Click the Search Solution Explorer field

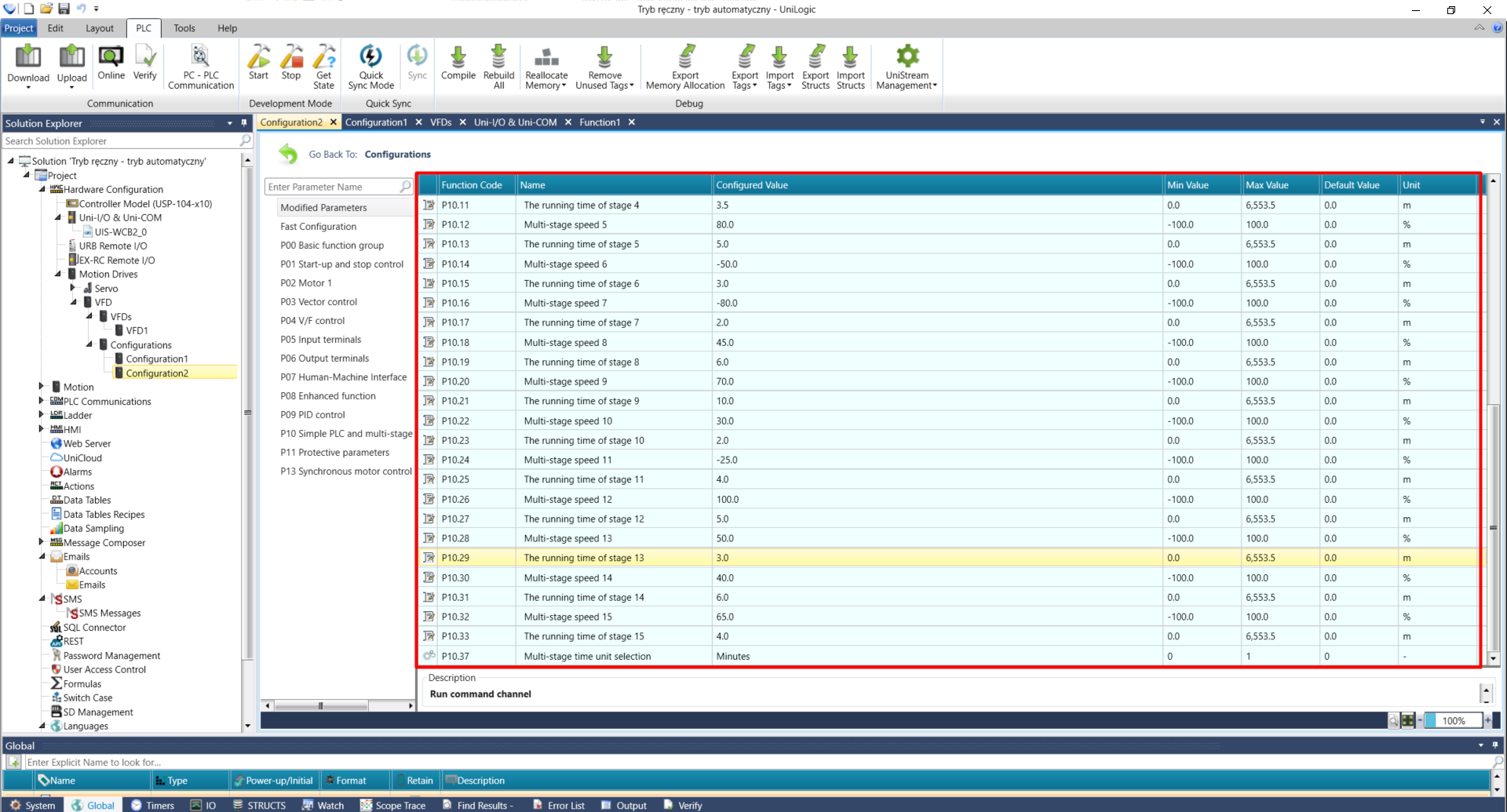(x=121, y=141)
